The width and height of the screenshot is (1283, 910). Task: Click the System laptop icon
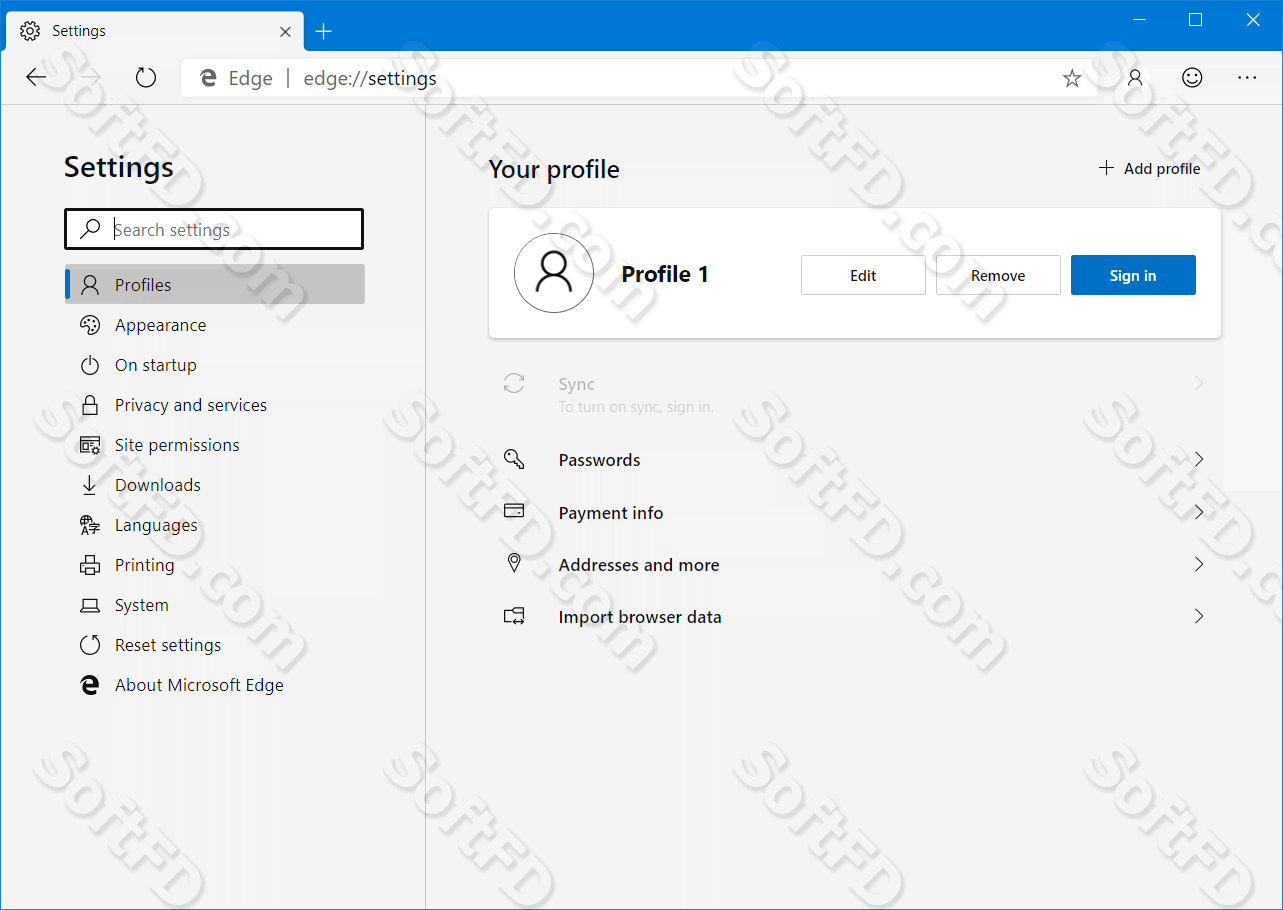pos(90,605)
